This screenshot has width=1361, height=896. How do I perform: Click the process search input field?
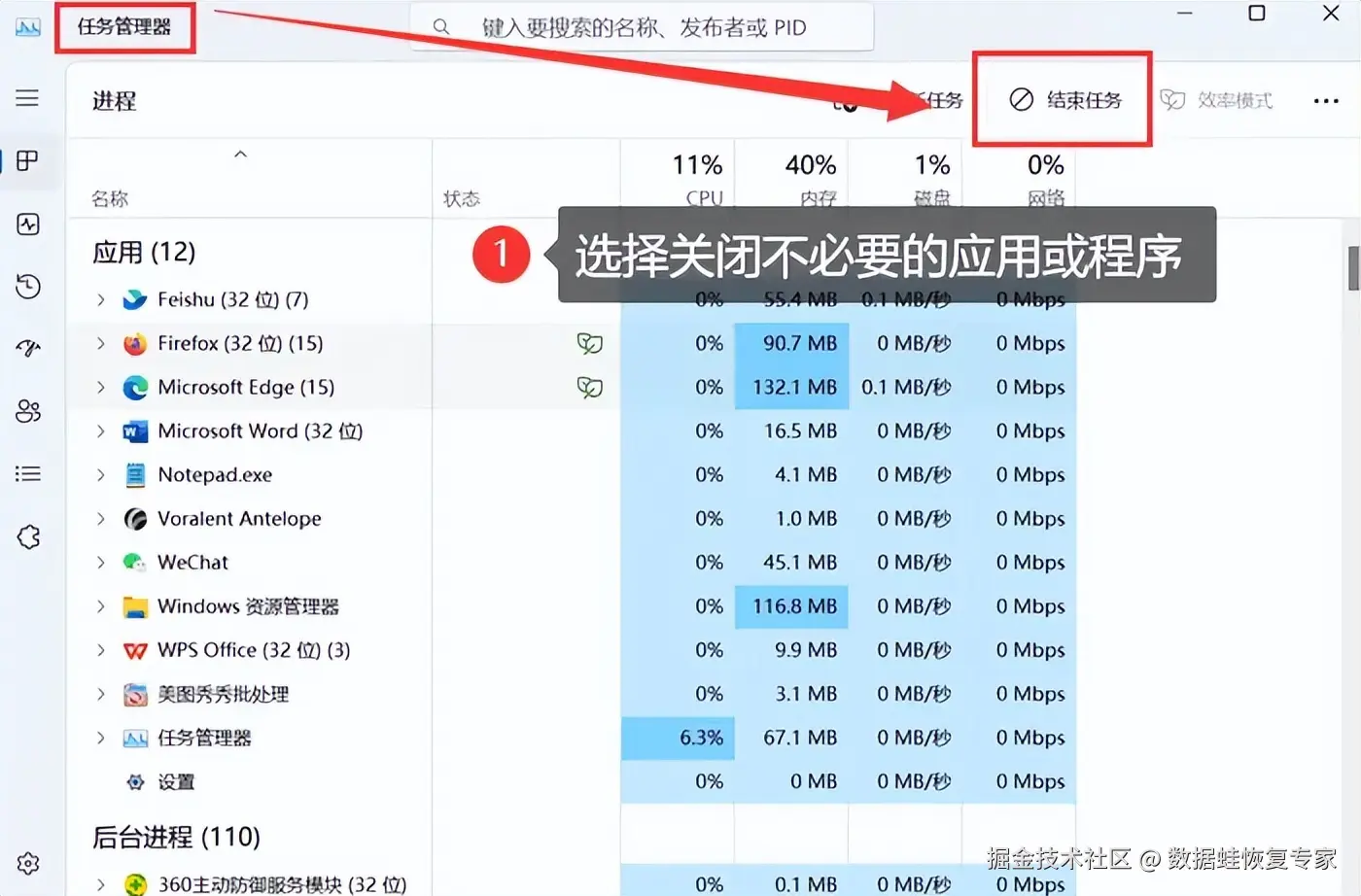[x=642, y=27]
